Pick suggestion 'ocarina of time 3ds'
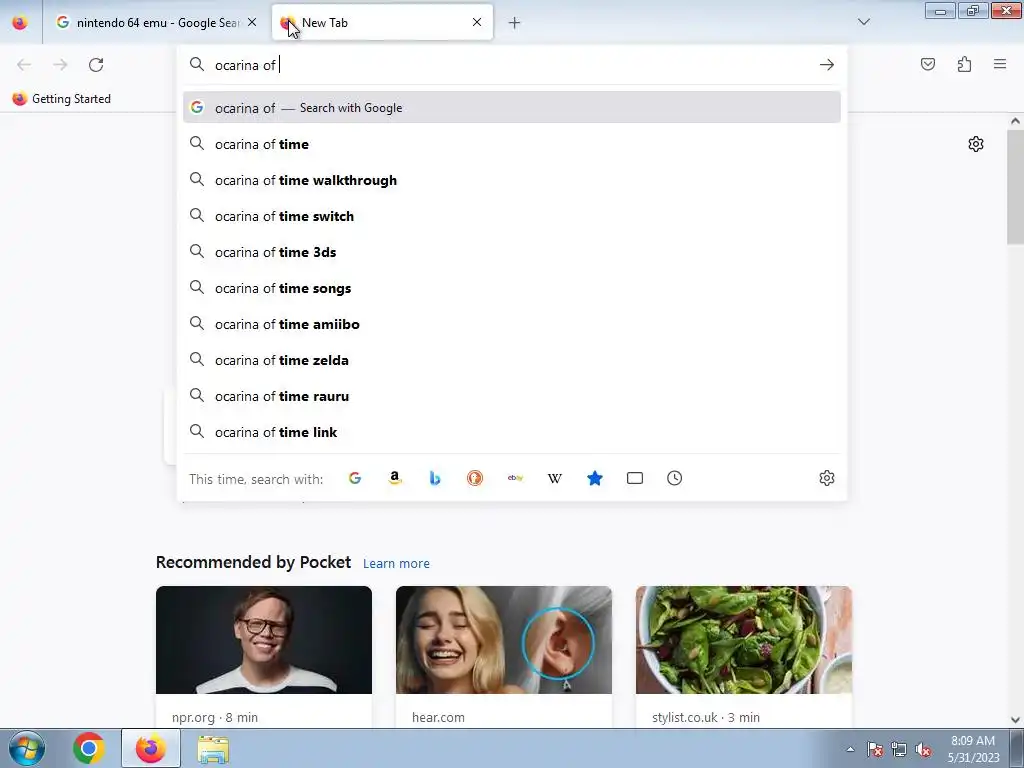The width and height of the screenshot is (1024, 768). 511,252
